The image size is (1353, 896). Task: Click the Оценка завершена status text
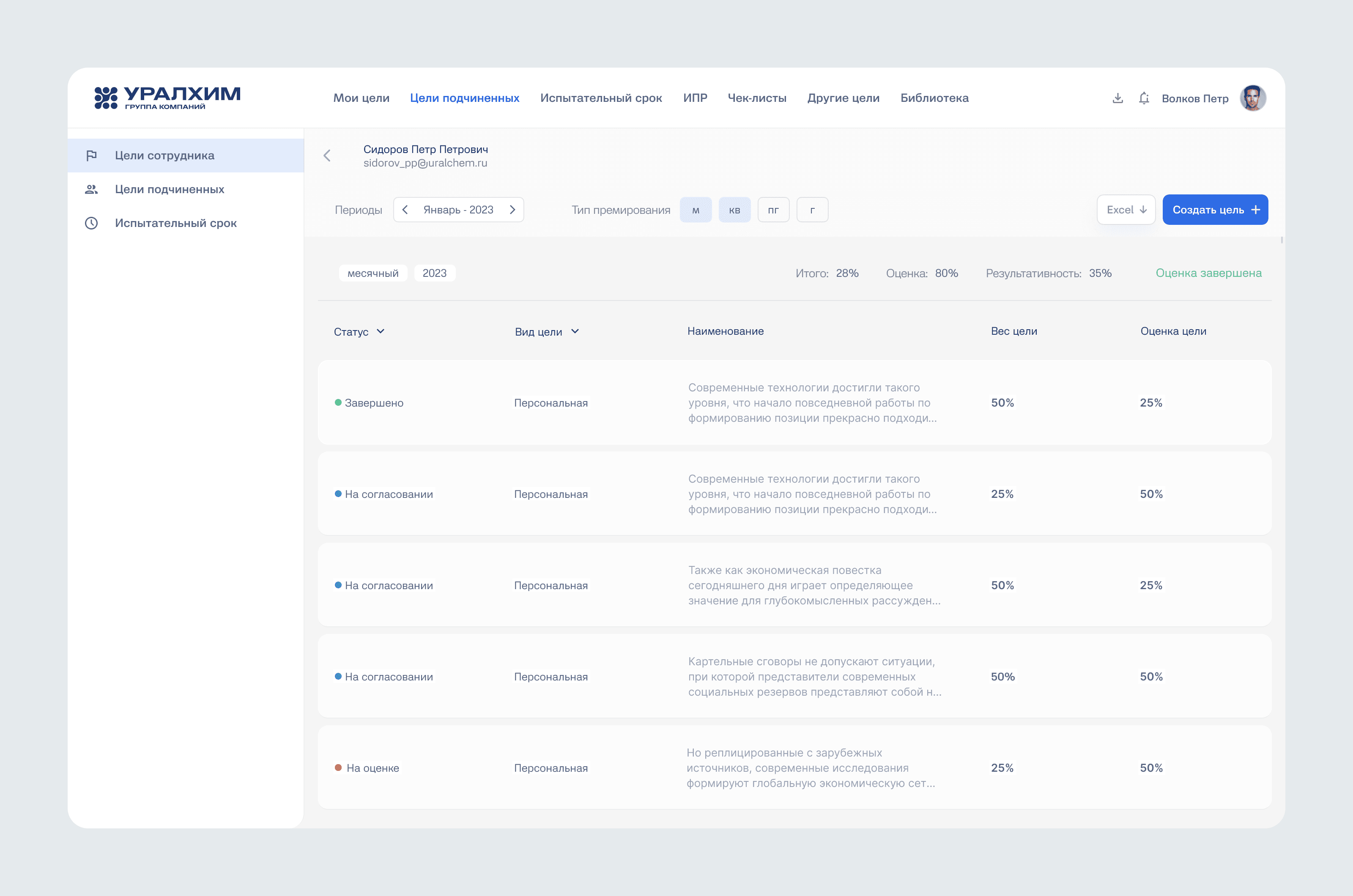(1208, 273)
